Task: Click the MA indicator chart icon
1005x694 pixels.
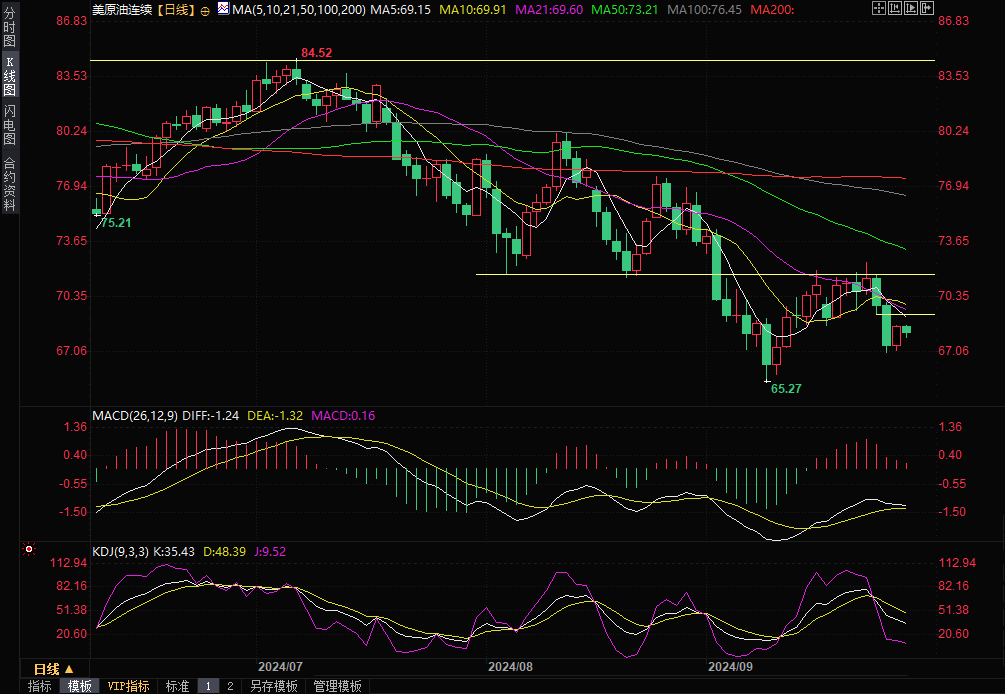Action: [222, 10]
